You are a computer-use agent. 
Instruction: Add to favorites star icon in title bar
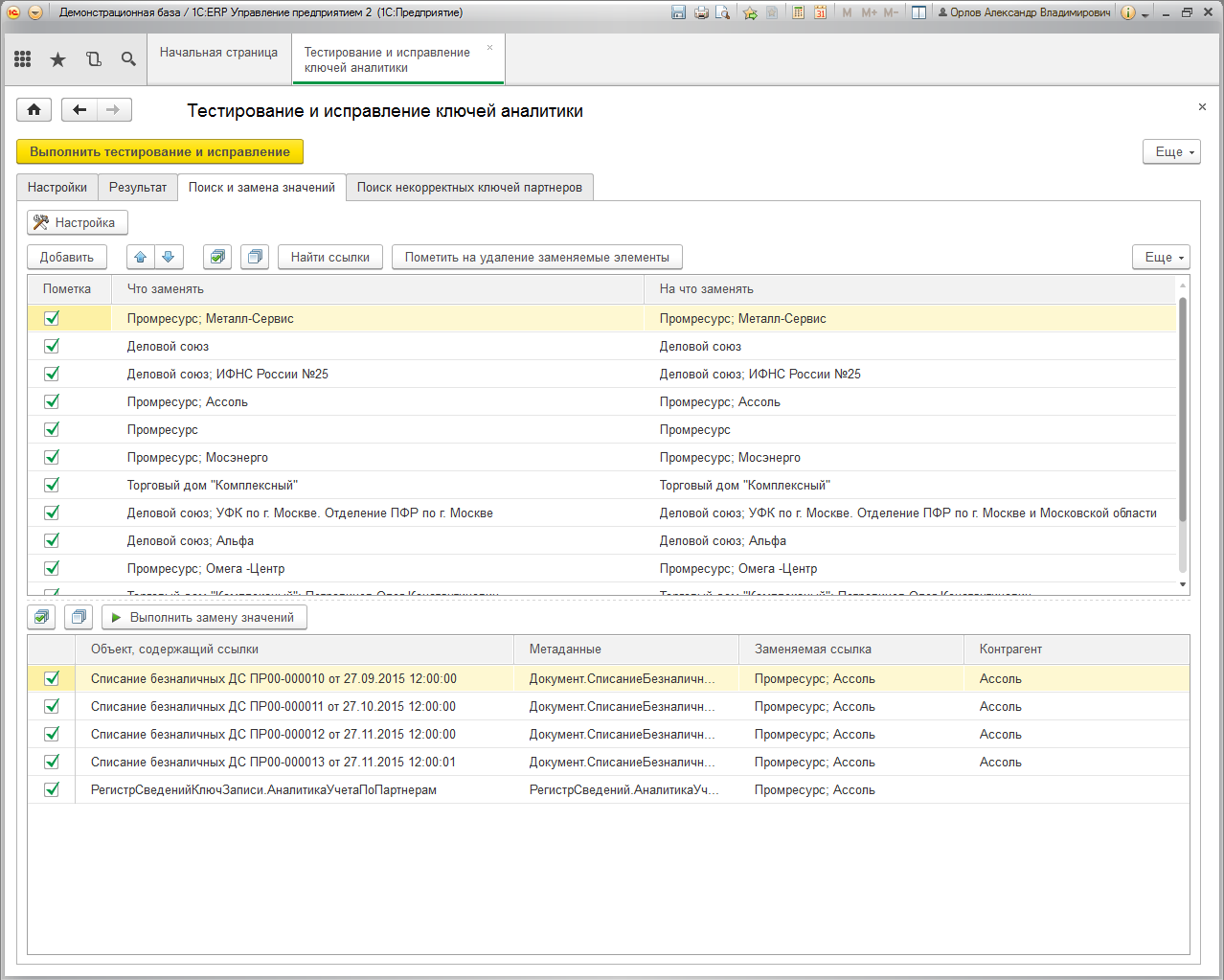click(750, 12)
